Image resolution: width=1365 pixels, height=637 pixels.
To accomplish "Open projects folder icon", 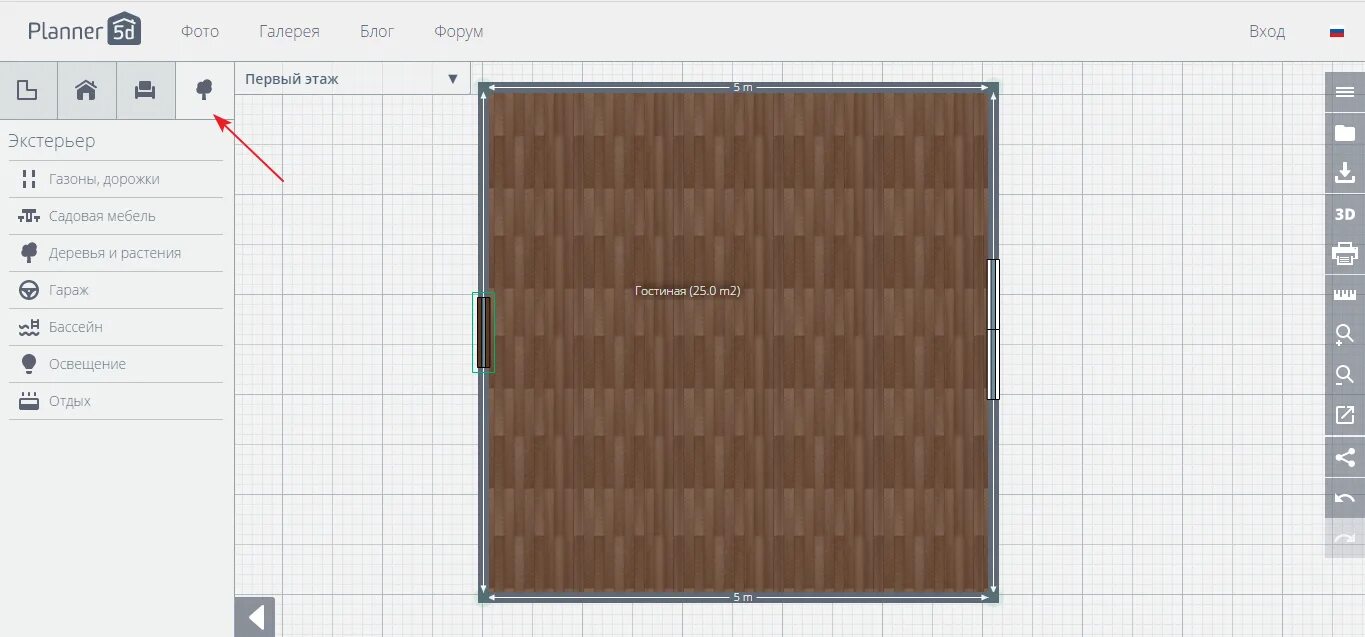I will [x=1345, y=133].
